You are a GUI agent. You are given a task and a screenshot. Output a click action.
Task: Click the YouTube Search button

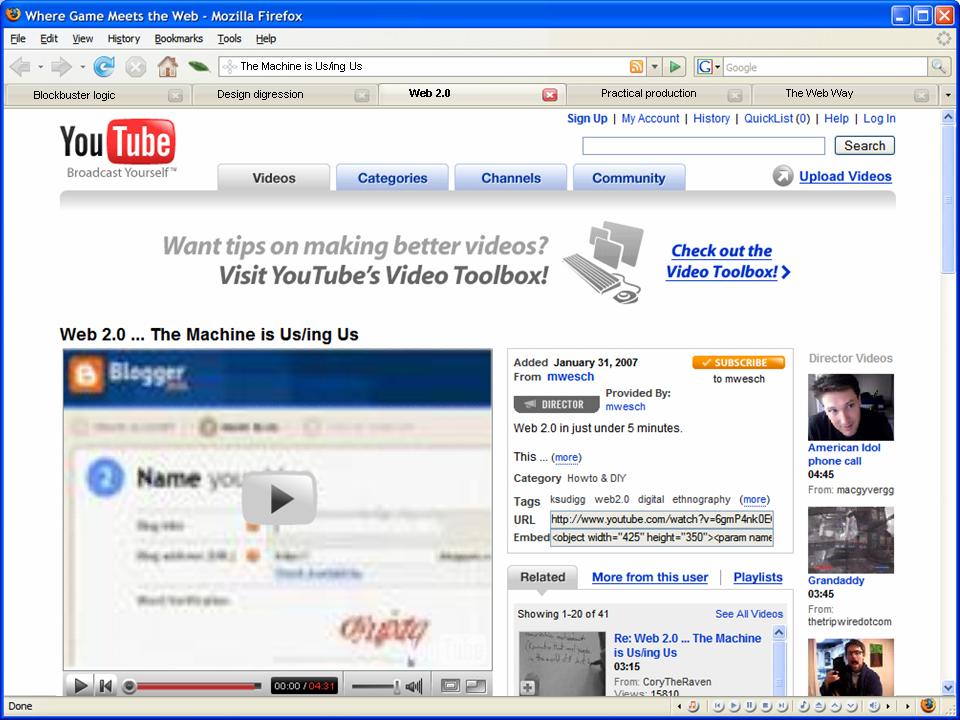[864, 146]
